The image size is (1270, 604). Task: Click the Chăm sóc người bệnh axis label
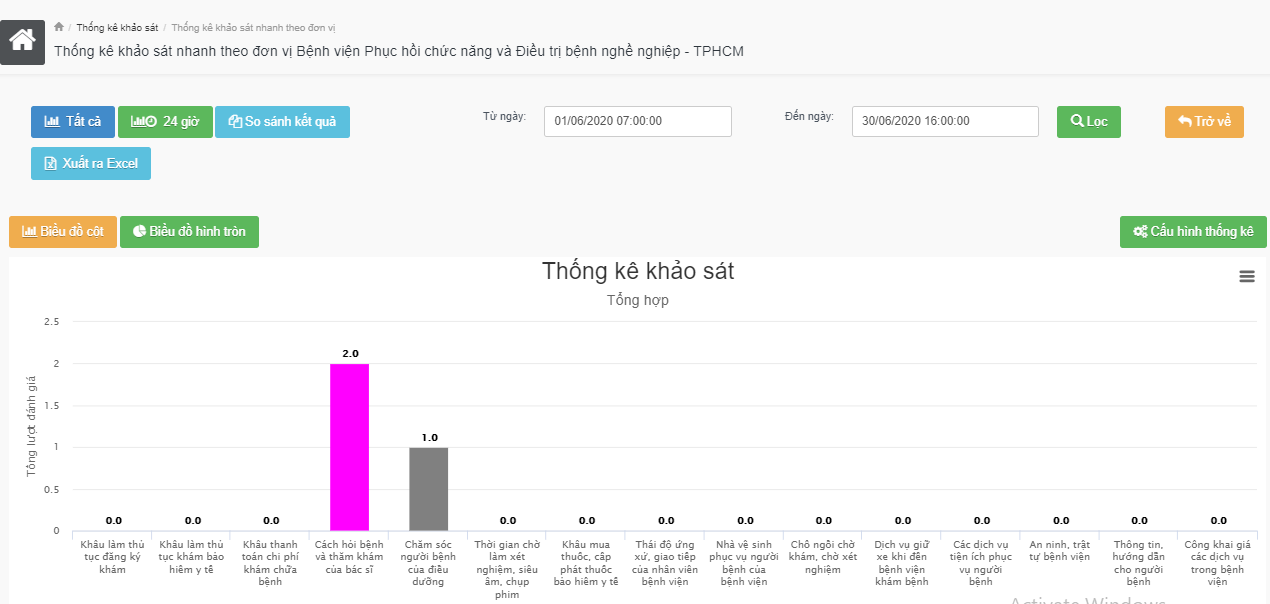point(428,563)
